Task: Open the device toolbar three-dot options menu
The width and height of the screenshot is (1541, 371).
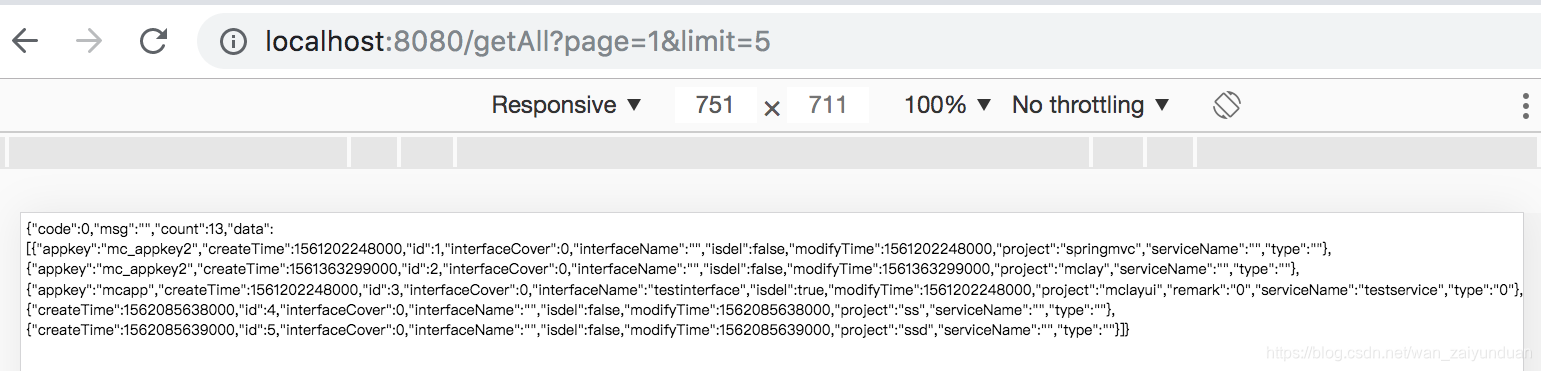Action: pos(1526,105)
